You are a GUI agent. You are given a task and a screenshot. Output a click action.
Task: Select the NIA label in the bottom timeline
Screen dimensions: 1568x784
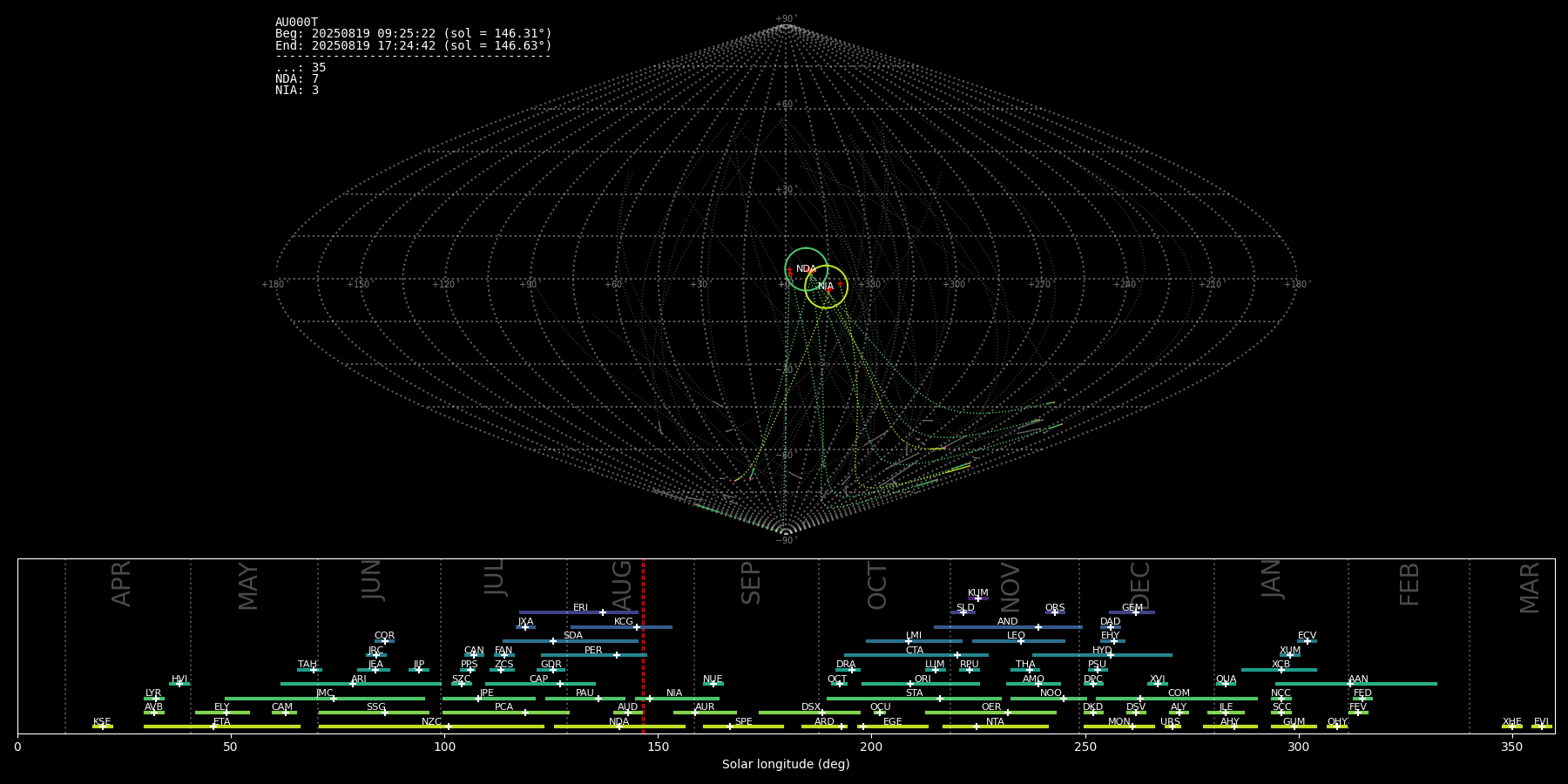pos(674,693)
